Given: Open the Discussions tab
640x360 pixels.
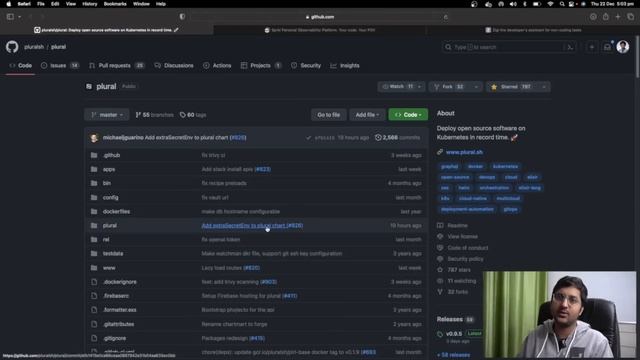Looking at the screenshot, I should coord(174,65).
